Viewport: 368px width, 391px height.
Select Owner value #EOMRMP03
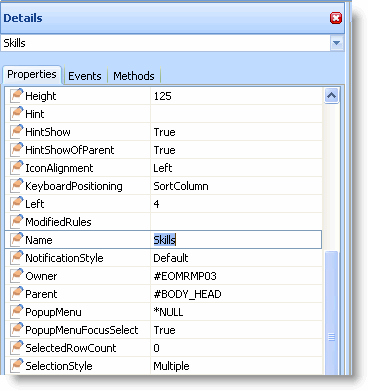point(185,276)
